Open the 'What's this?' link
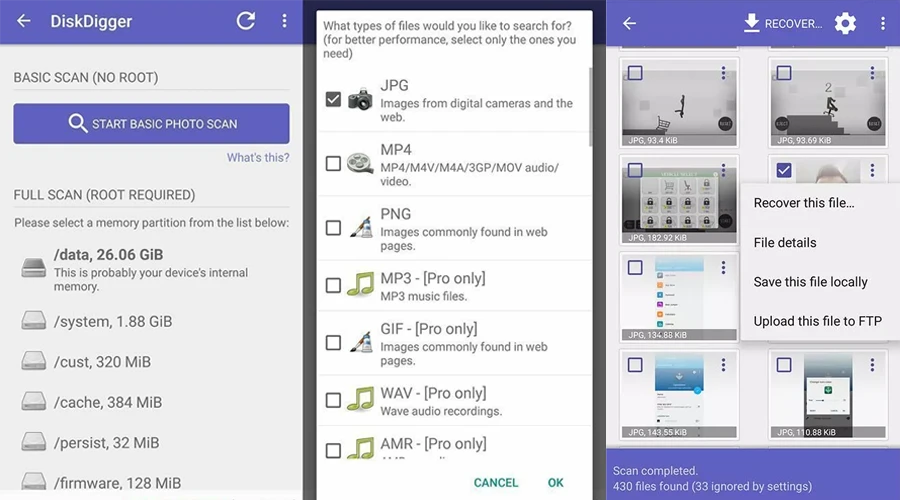The height and width of the screenshot is (500, 900). pyautogui.click(x=258, y=157)
